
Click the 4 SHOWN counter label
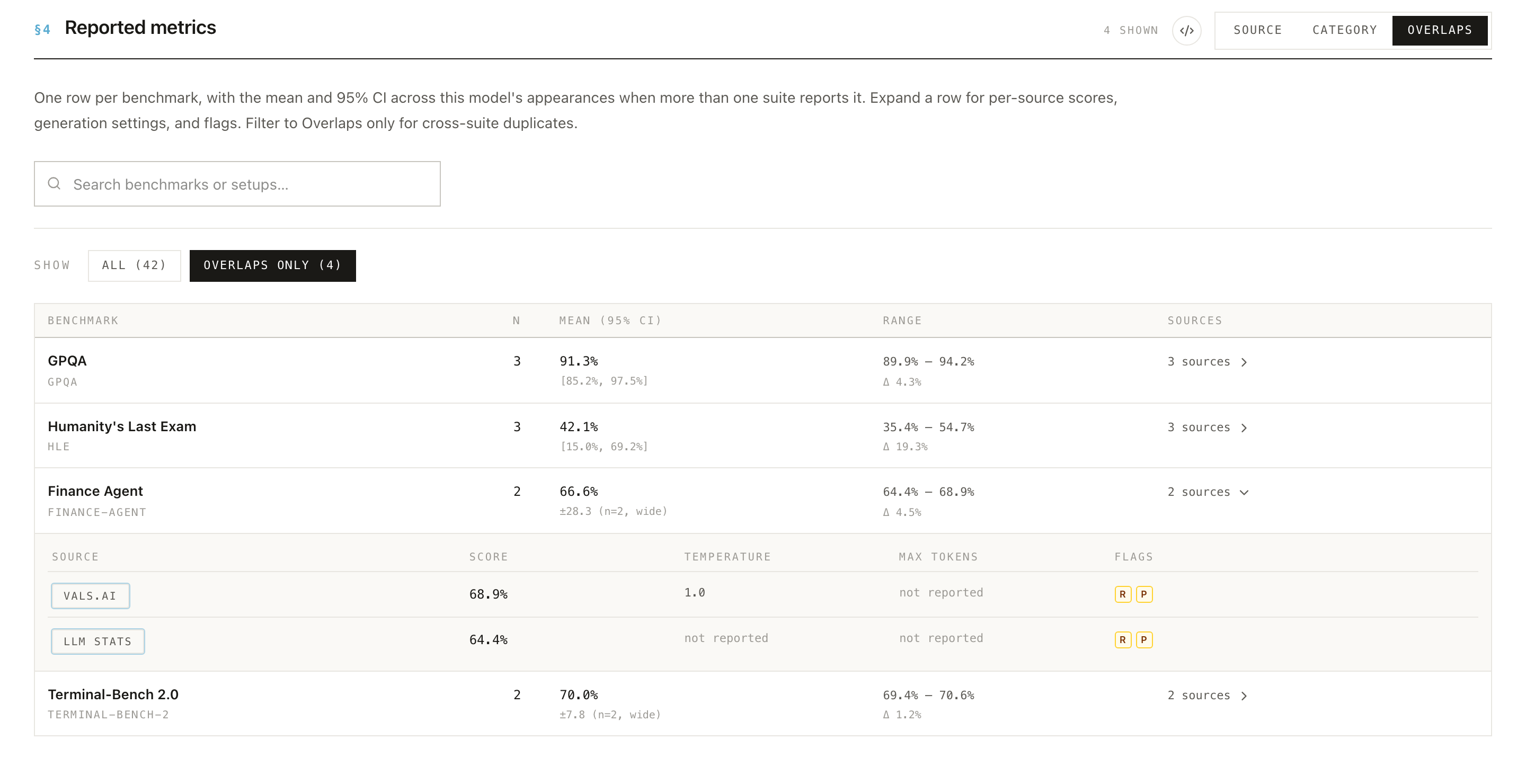(1130, 30)
